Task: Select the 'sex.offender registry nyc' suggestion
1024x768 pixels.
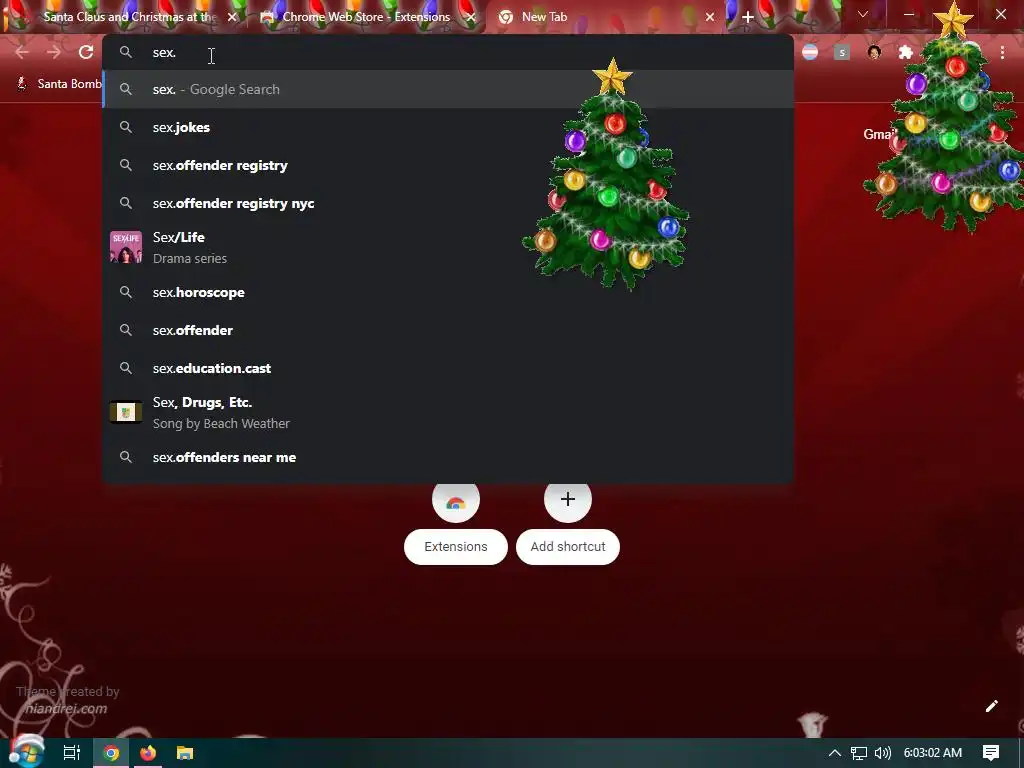Action: (x=448, y=203)
